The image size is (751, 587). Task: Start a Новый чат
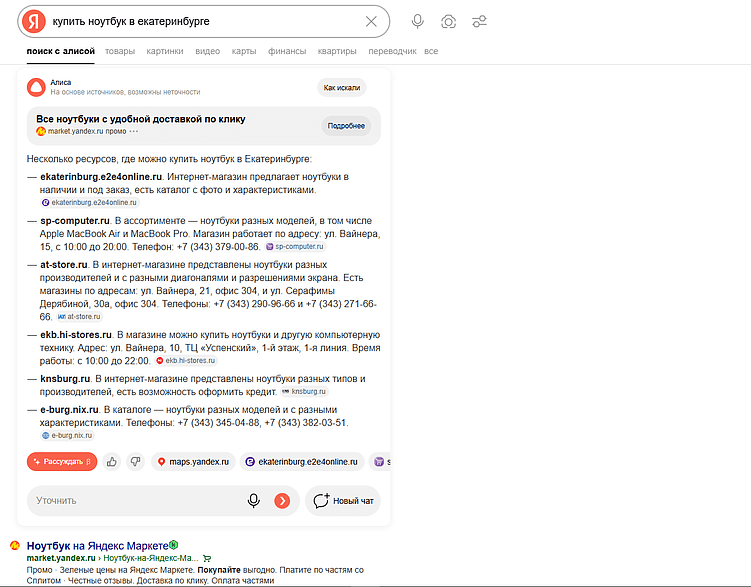pyautogui.click(x=343, y=501)
